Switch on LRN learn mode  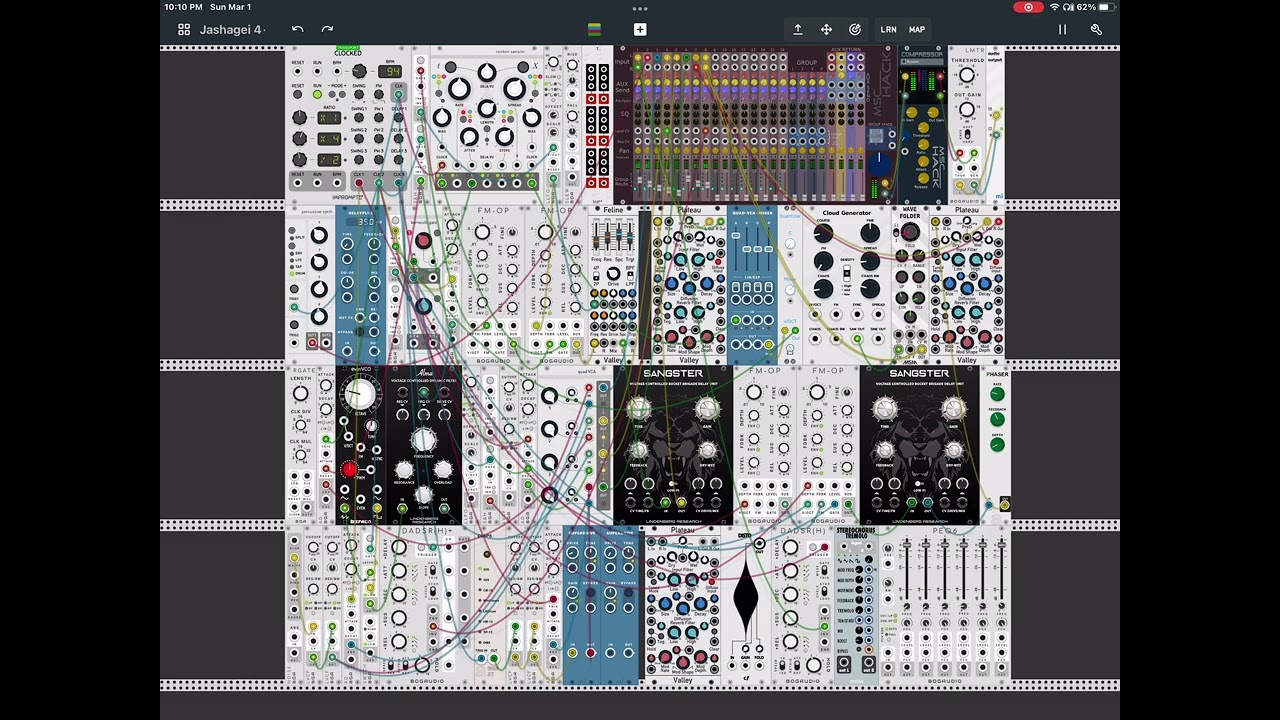pyautogui.click(x=888, y=30)
